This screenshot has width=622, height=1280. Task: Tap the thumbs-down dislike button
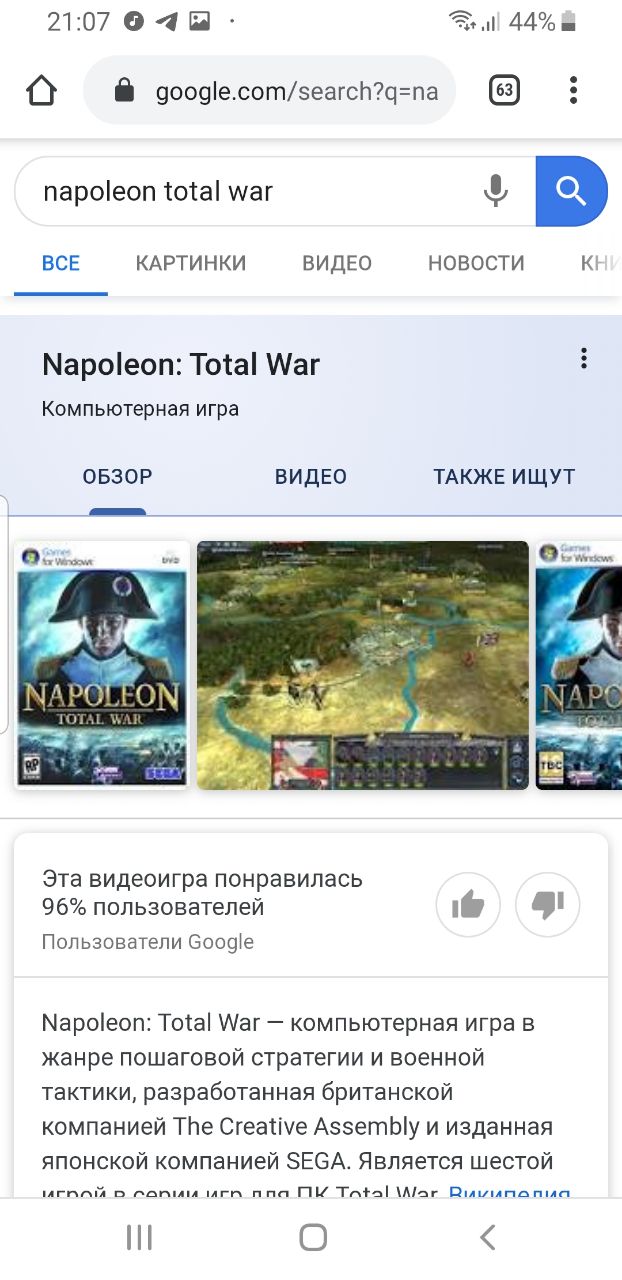coord(548,907)
